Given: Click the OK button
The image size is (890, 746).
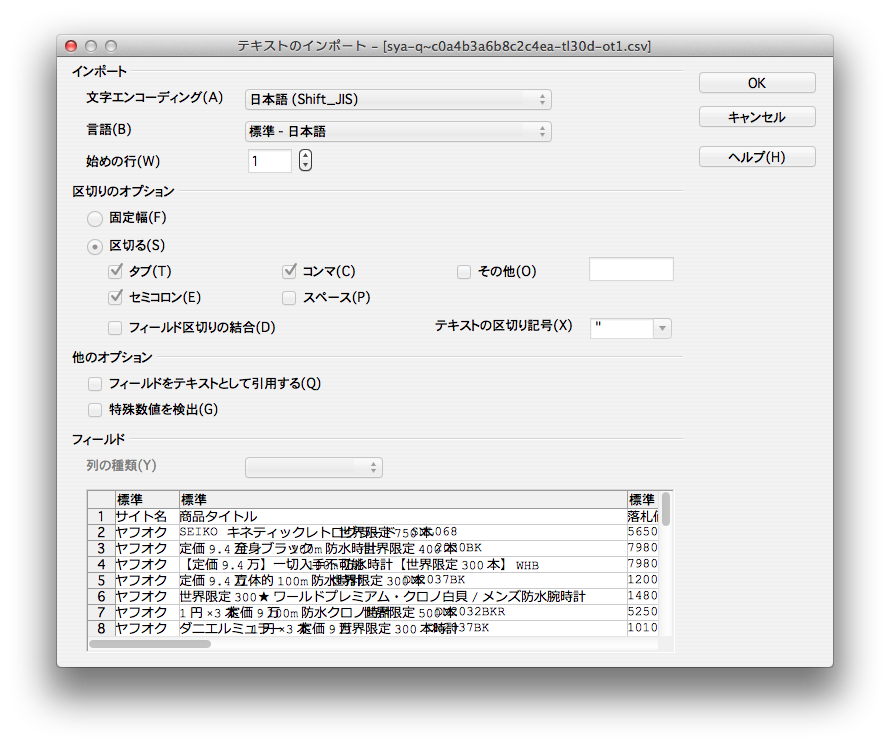Looking at the screenshot, I should 757,83.
